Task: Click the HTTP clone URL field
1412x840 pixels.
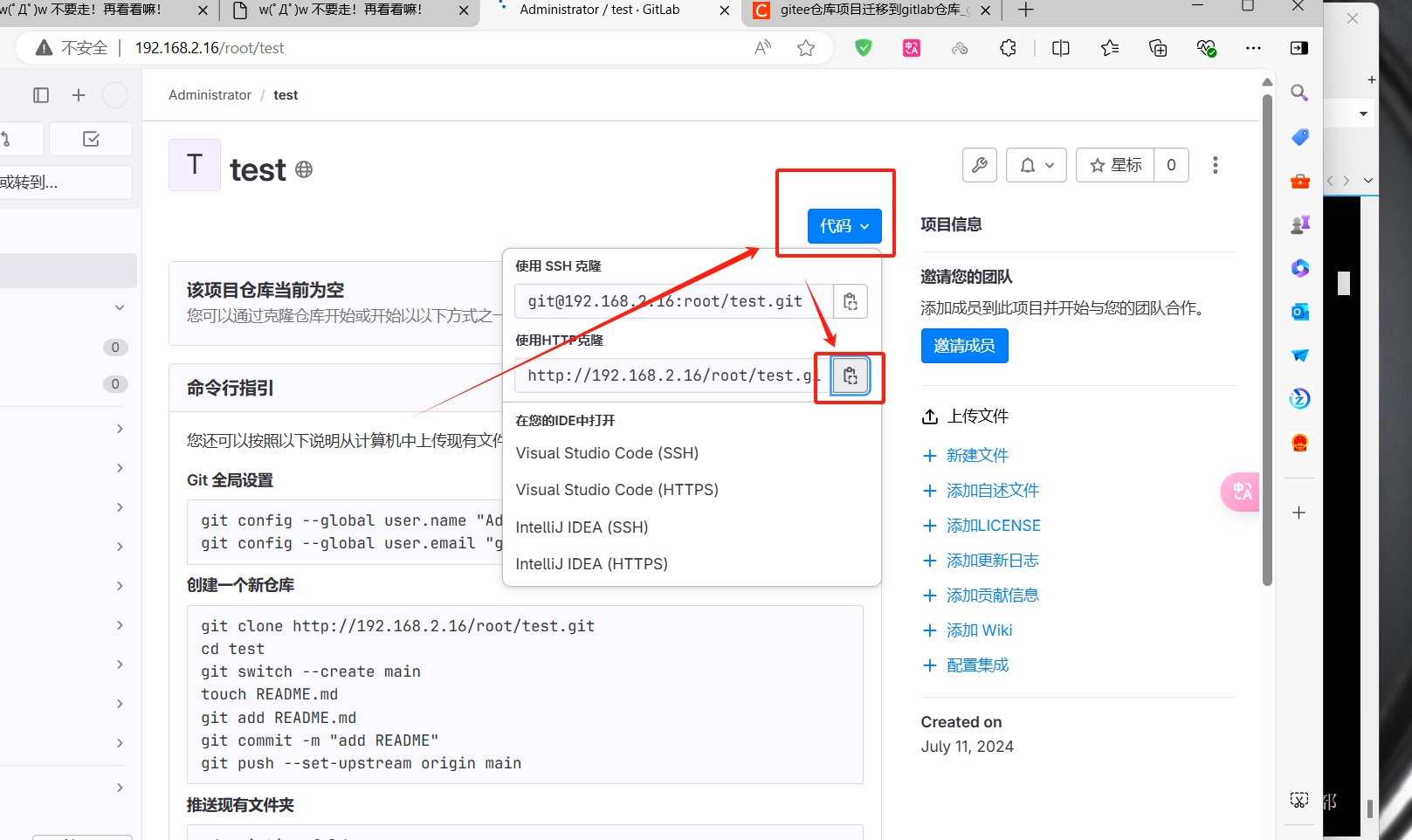Action: coord(673,376)
